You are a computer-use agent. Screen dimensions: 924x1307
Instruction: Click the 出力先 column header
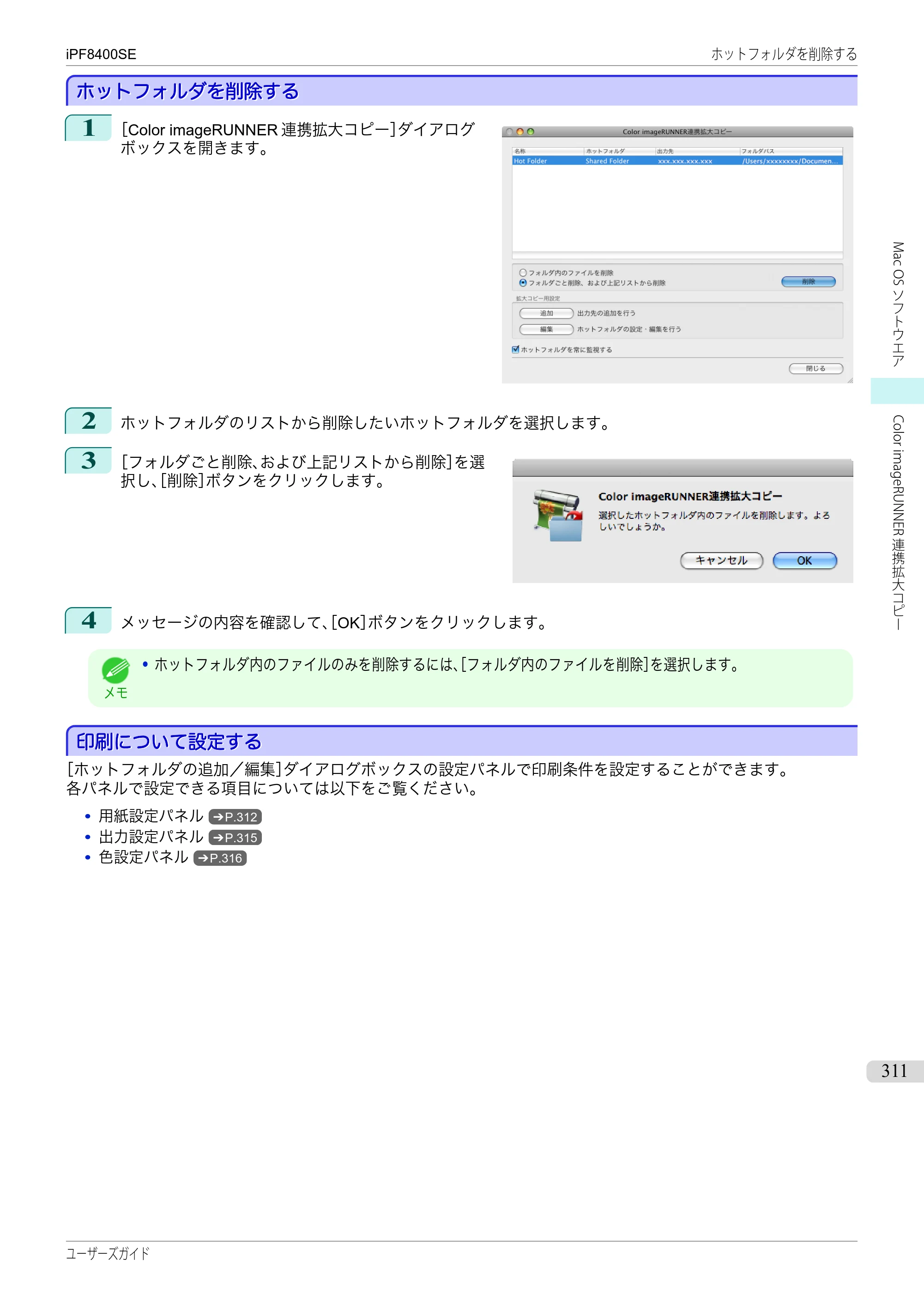(698, 152)
